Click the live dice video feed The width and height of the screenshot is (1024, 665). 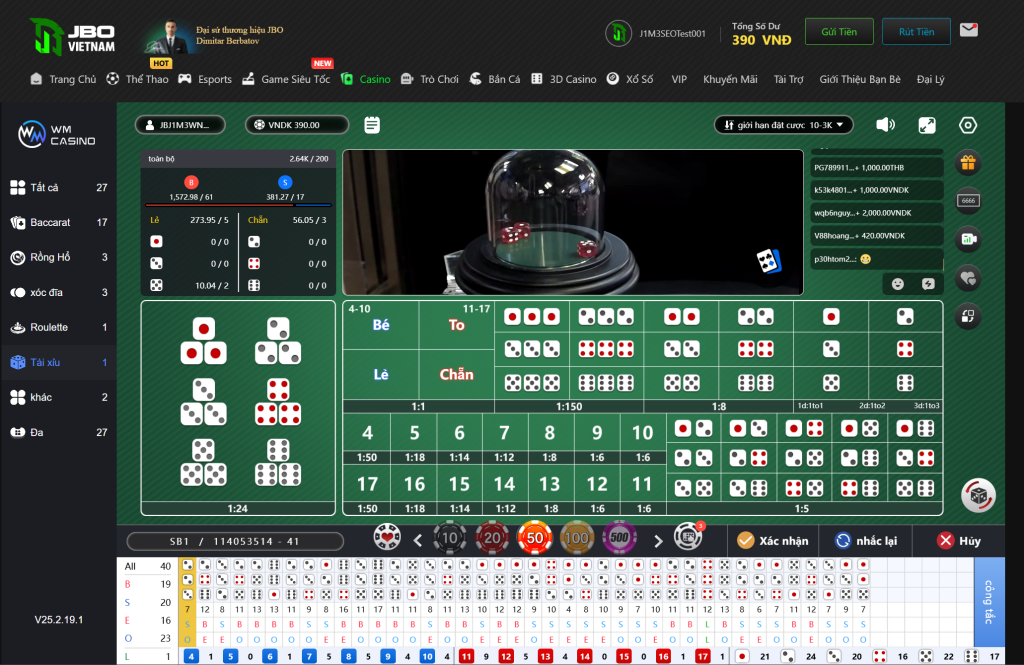(x=573, y=222)
